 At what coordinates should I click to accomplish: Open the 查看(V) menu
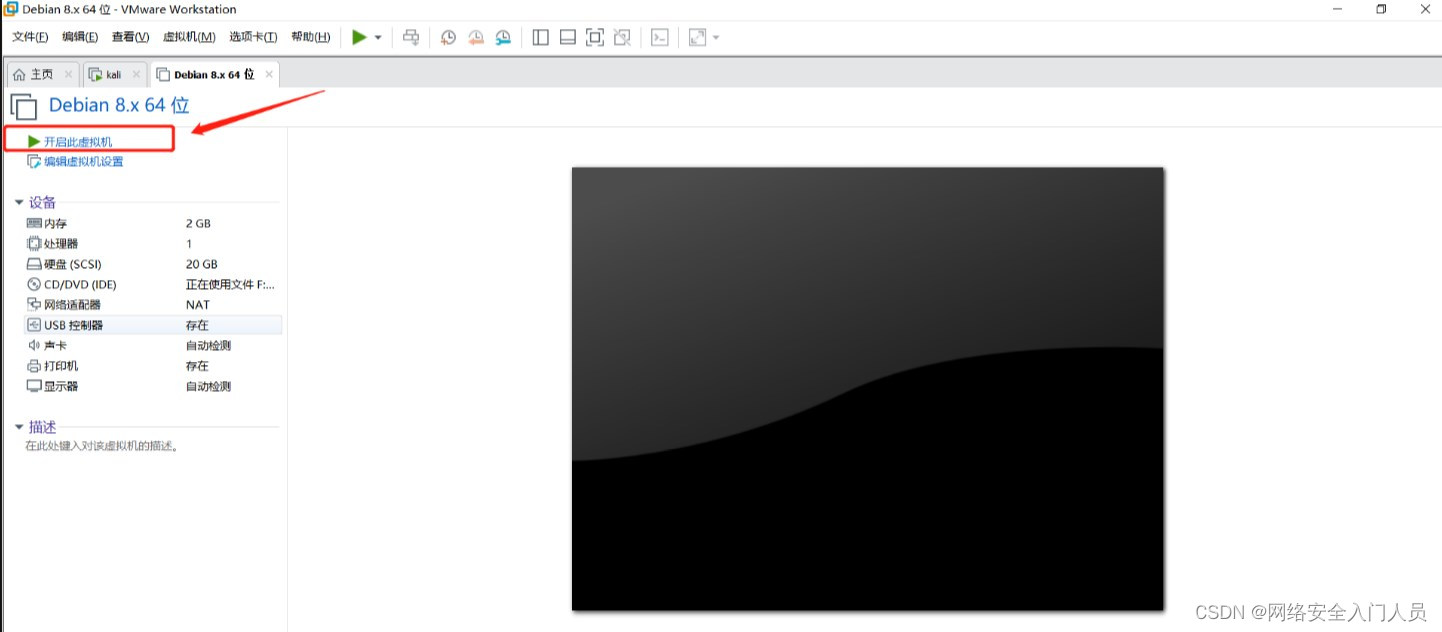pos(130,37)
